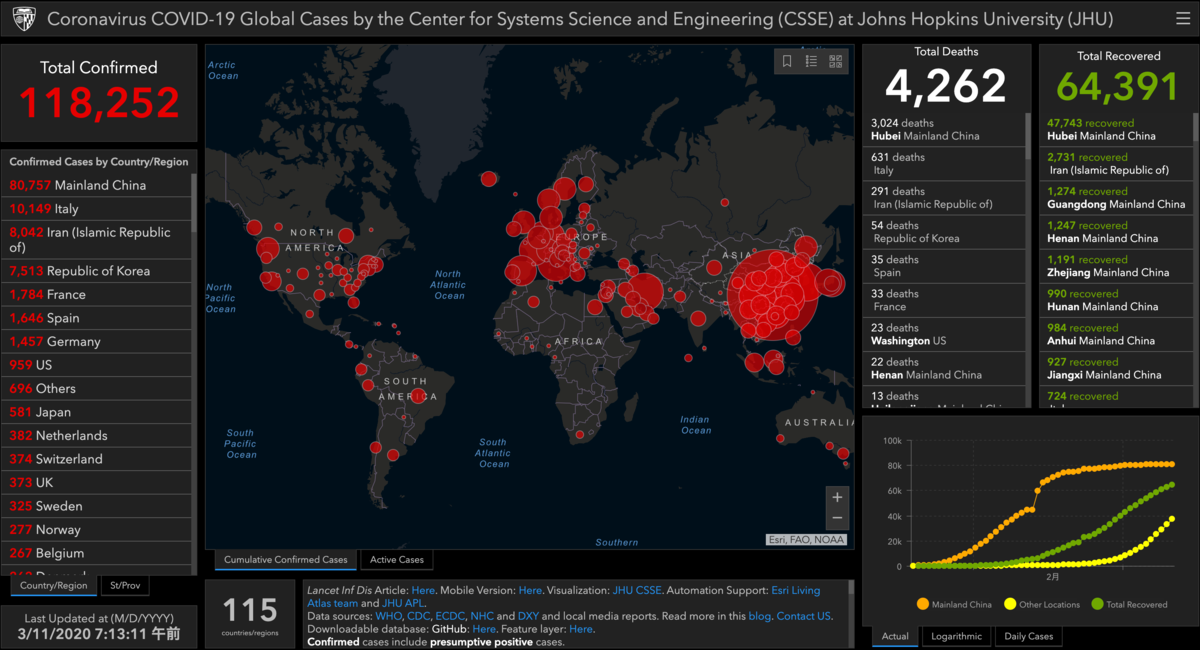This screenshot has width=1200, height=650.
Task: Select '267 Belgium' in confirmed list
Action: (98, 553)
